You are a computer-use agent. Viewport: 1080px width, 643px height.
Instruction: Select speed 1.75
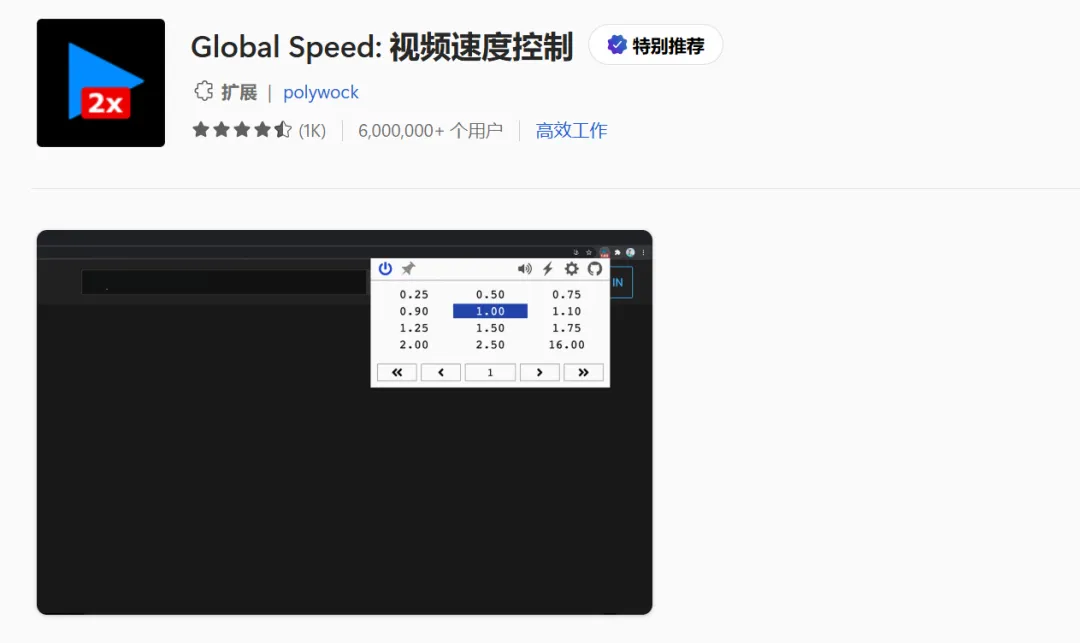[566, 328]
